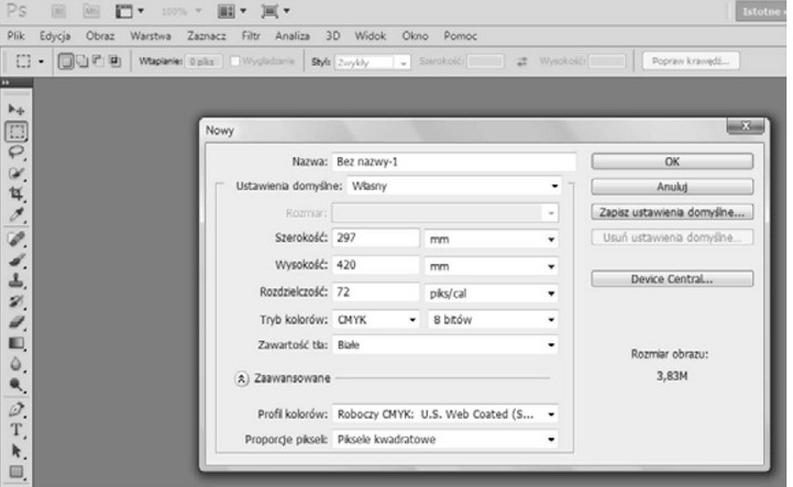Open the Warstwa menu

click(x=149, y=36)
